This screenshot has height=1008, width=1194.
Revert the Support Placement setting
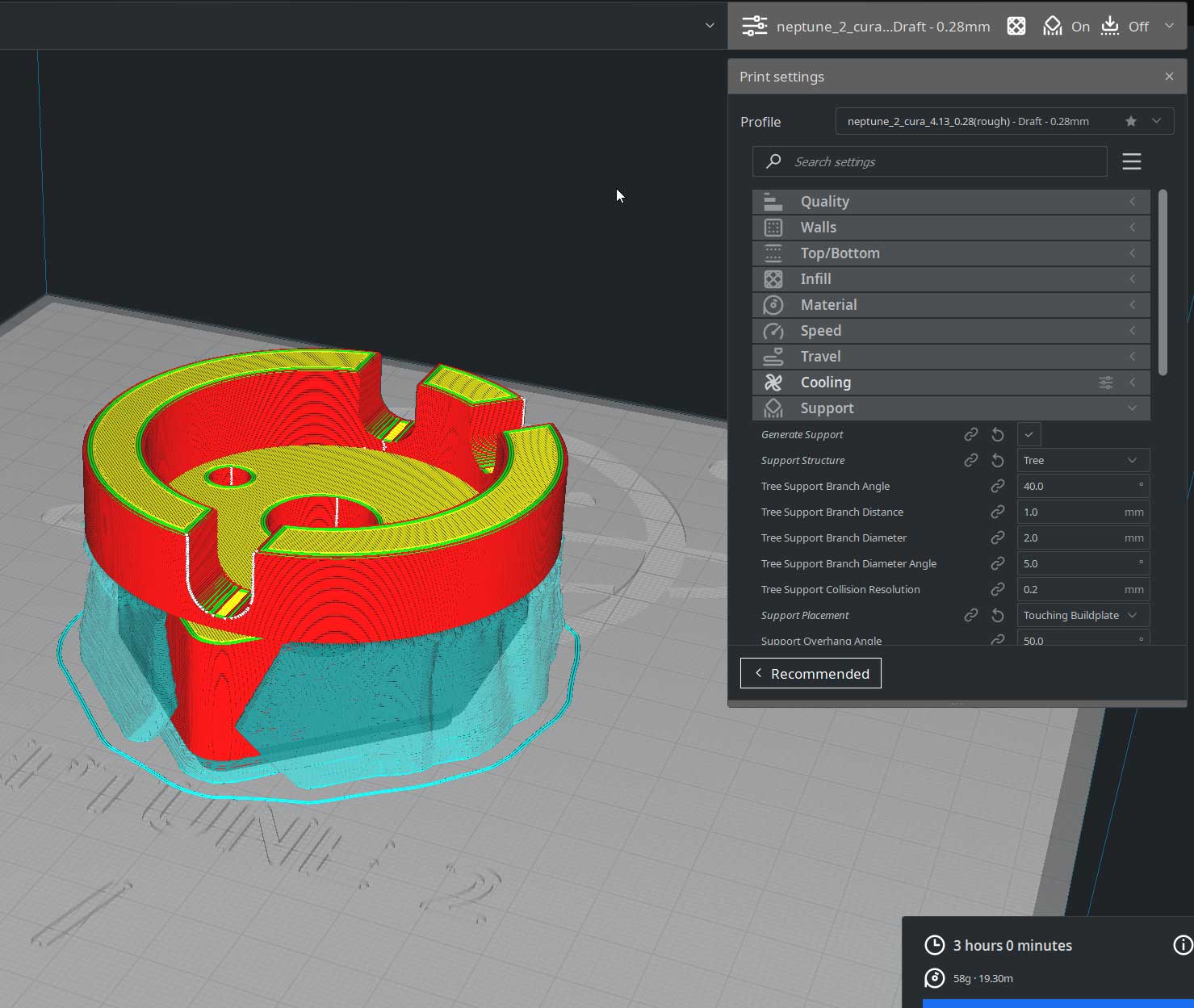998,615
